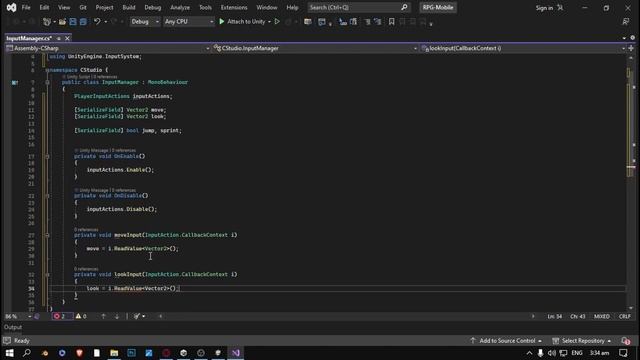Open the Attach to Unity dropdown arrow
Image resolution: width=640 pixels, height=360 pixels.
[x=269, y=22]
